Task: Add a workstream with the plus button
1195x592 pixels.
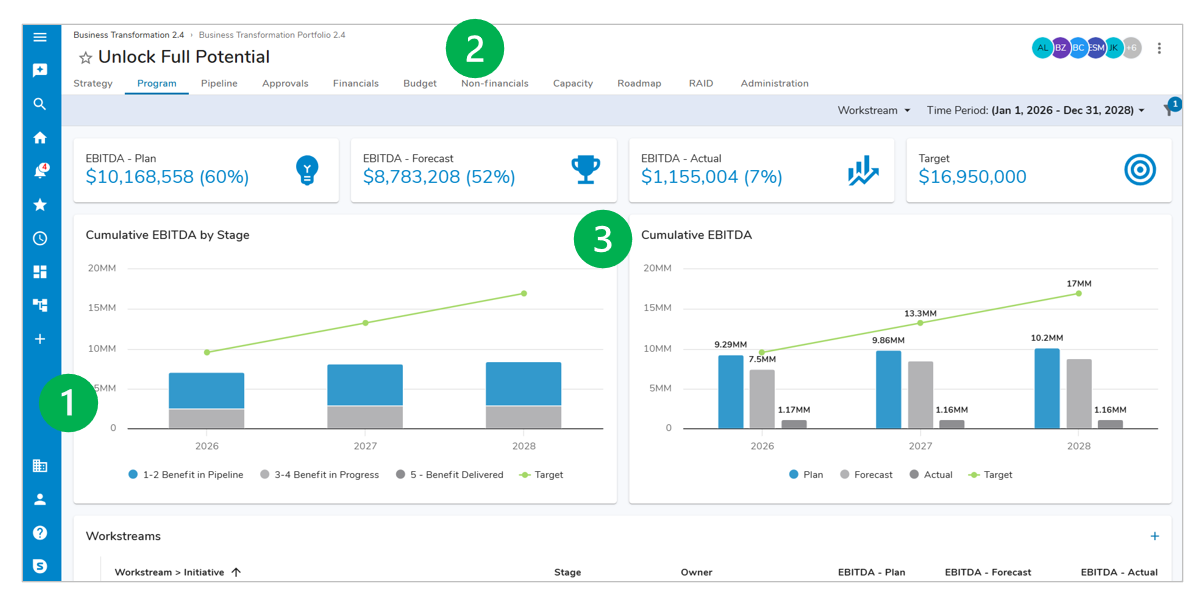Action: coord(1154,537)
